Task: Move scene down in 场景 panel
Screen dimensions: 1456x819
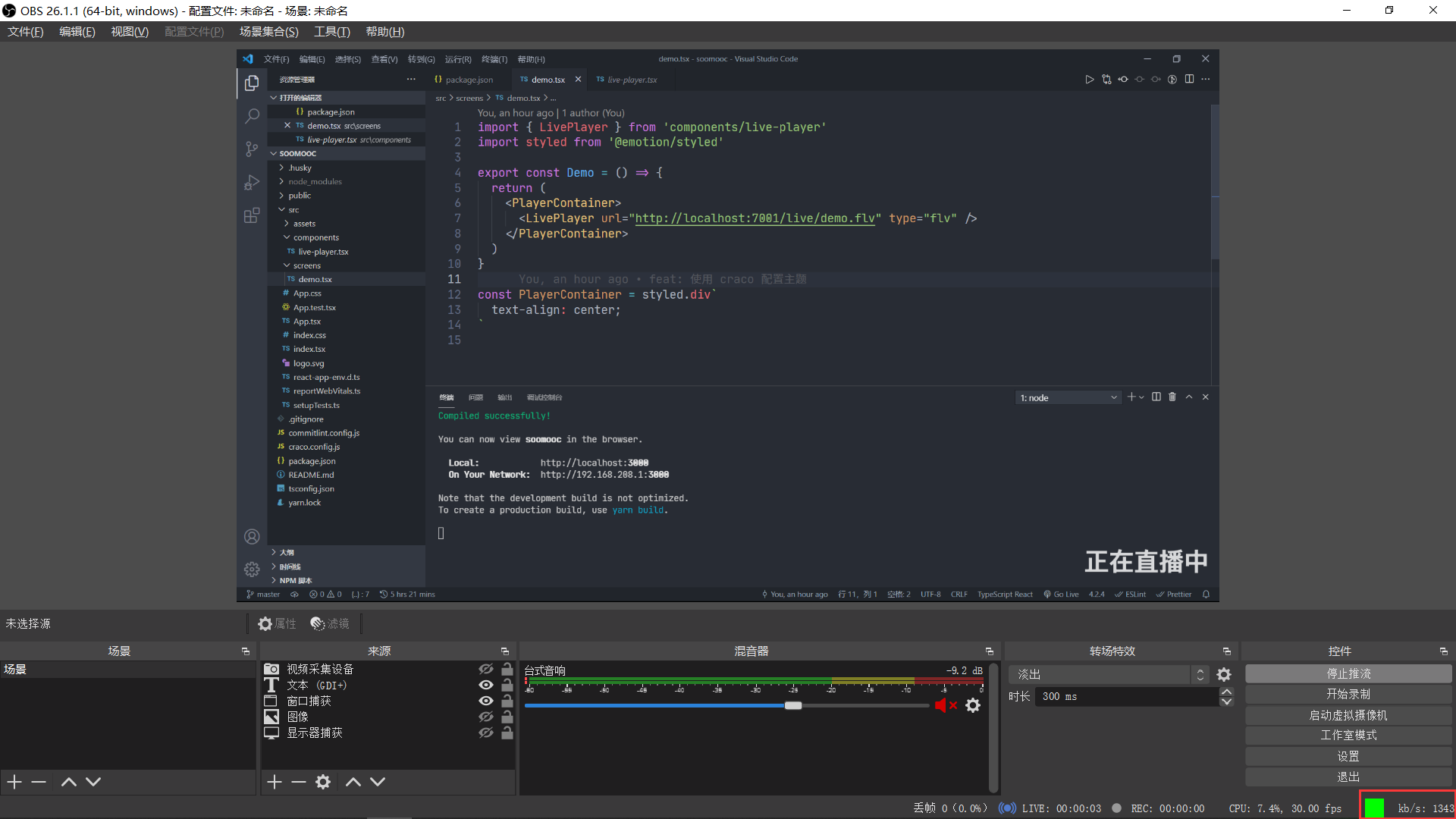Action: 93,781
